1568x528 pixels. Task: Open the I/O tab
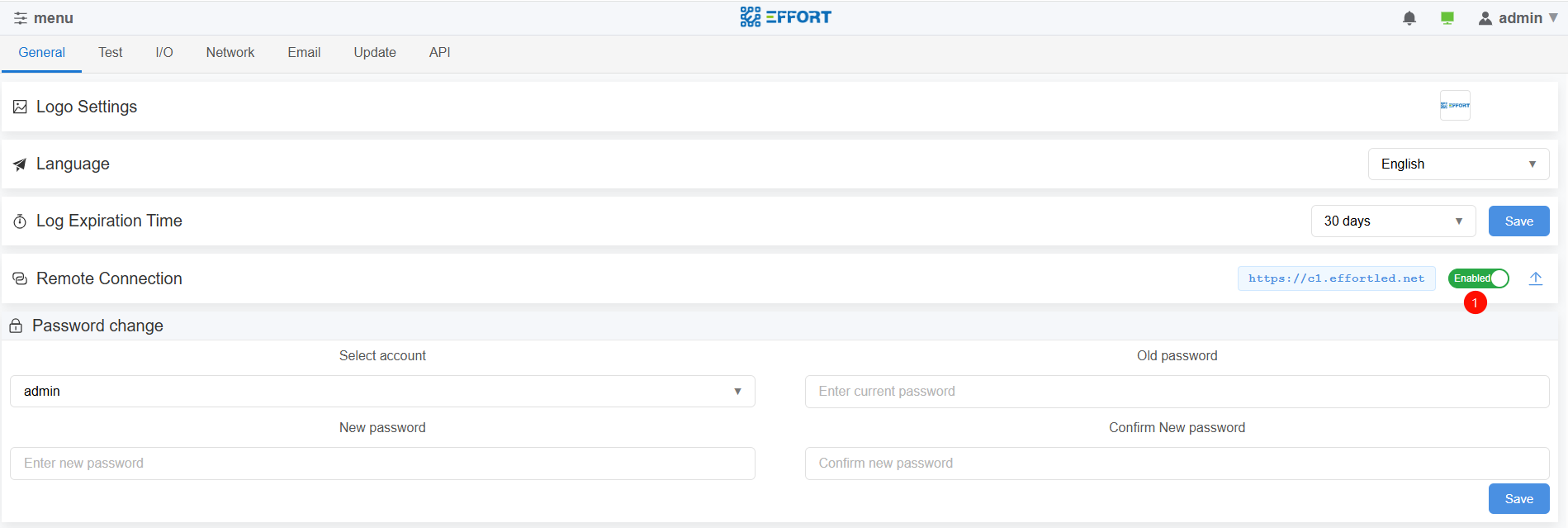(164, 53)
